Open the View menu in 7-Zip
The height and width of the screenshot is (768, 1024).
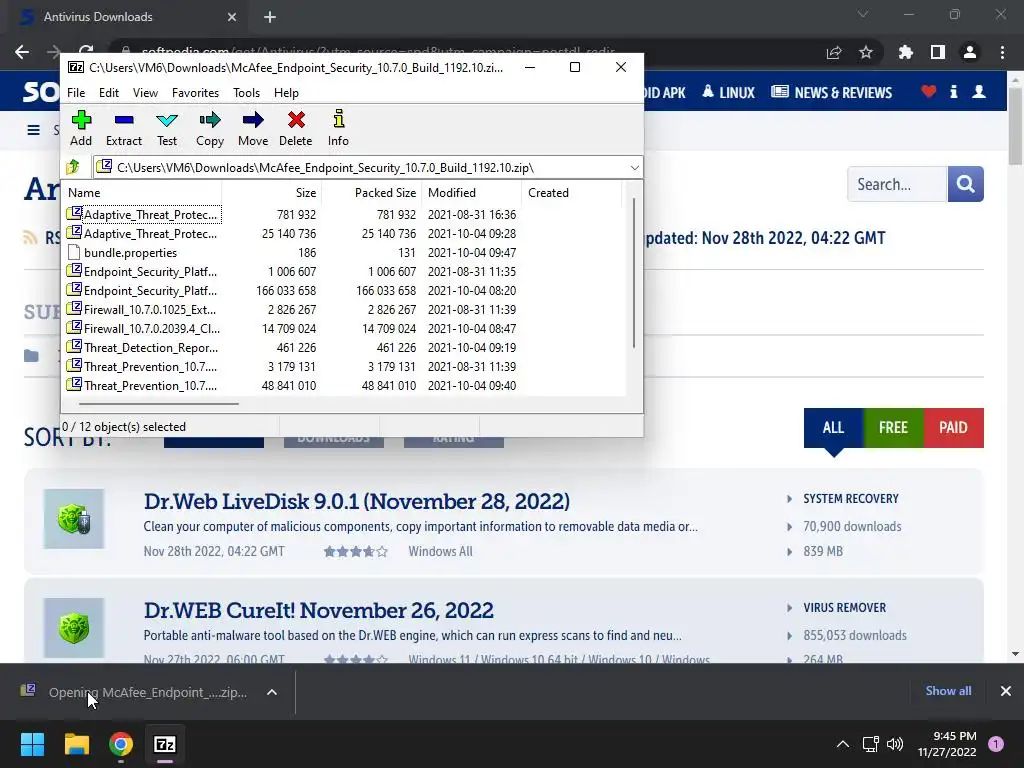pyautogui.click(x=145, y=93)
